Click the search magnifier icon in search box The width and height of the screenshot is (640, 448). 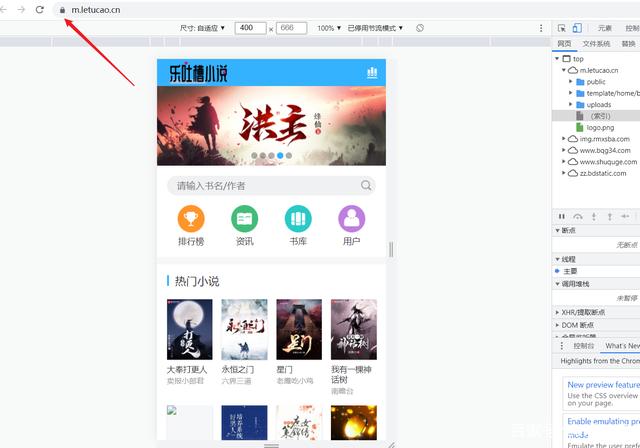pyautogui.click(x=366, y=185)
